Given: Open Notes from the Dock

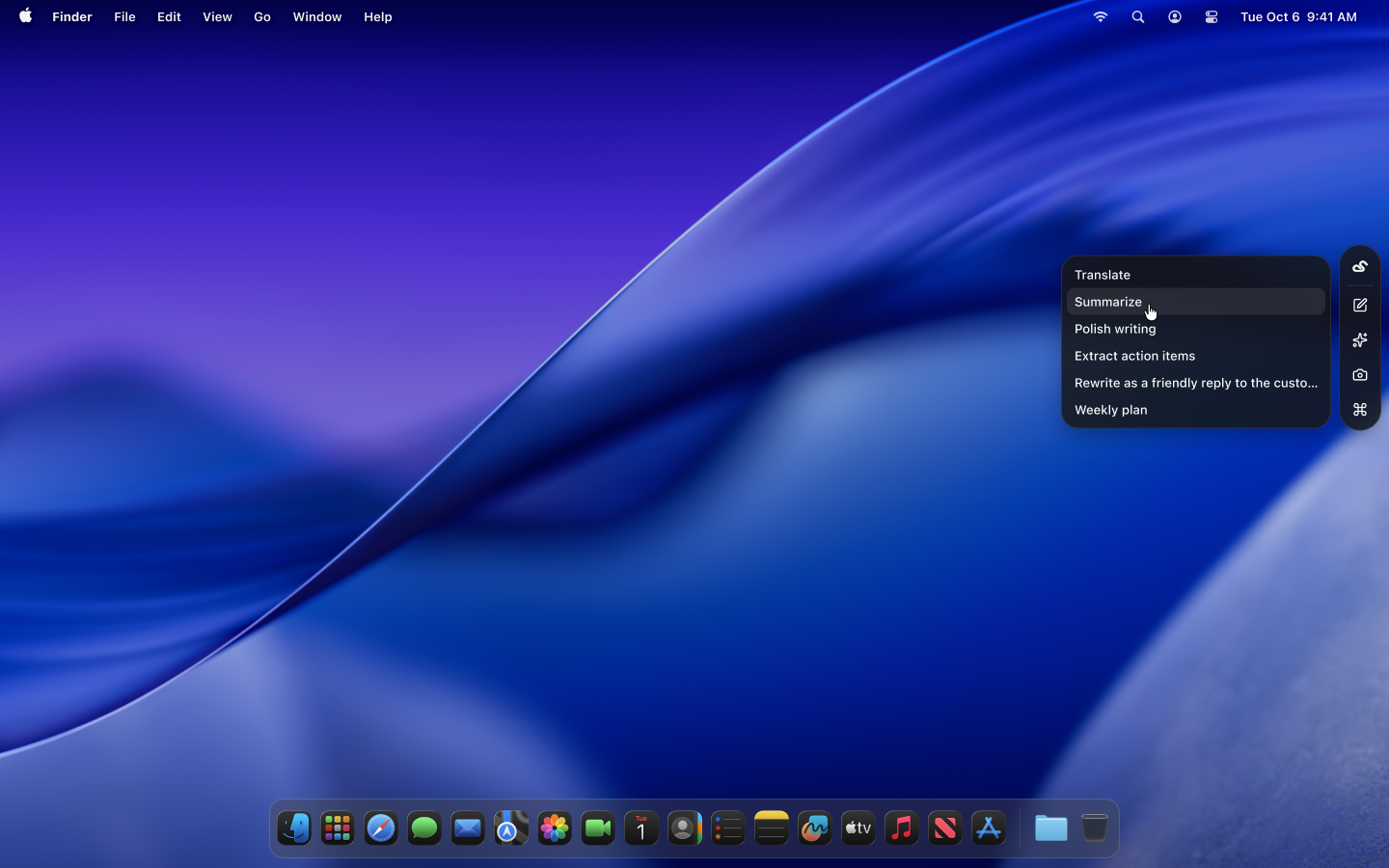Looking at the screenshot, I should [x=772, y=828].
